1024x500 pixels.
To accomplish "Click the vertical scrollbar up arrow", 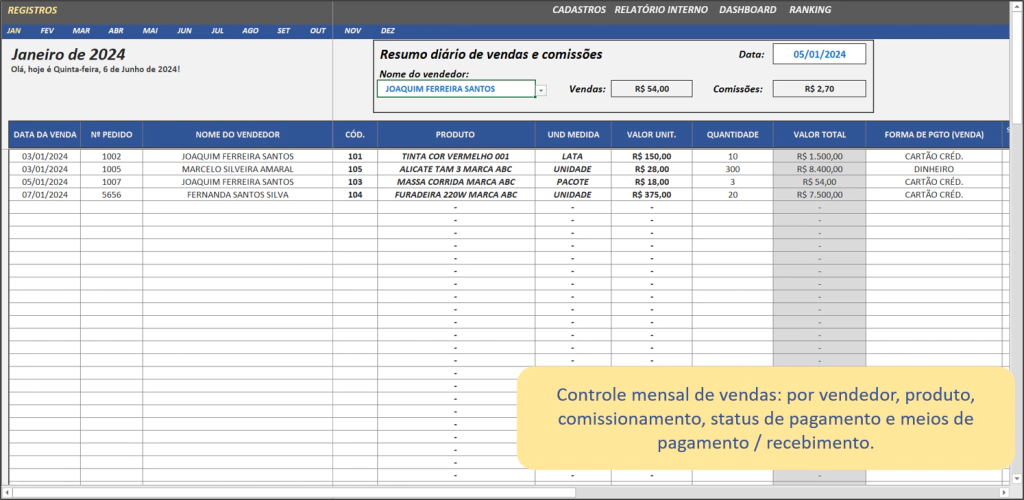I will point(1017,5).
